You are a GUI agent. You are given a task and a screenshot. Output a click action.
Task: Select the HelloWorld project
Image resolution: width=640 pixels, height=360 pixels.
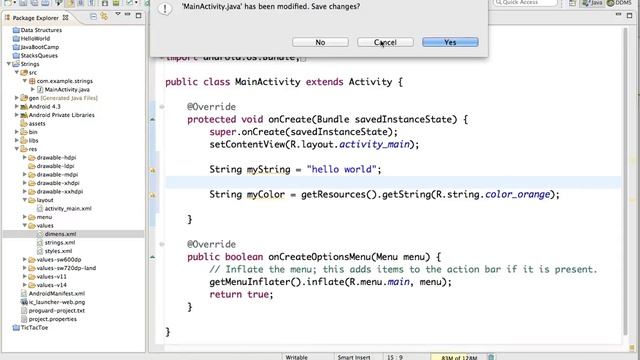[35, 38]
